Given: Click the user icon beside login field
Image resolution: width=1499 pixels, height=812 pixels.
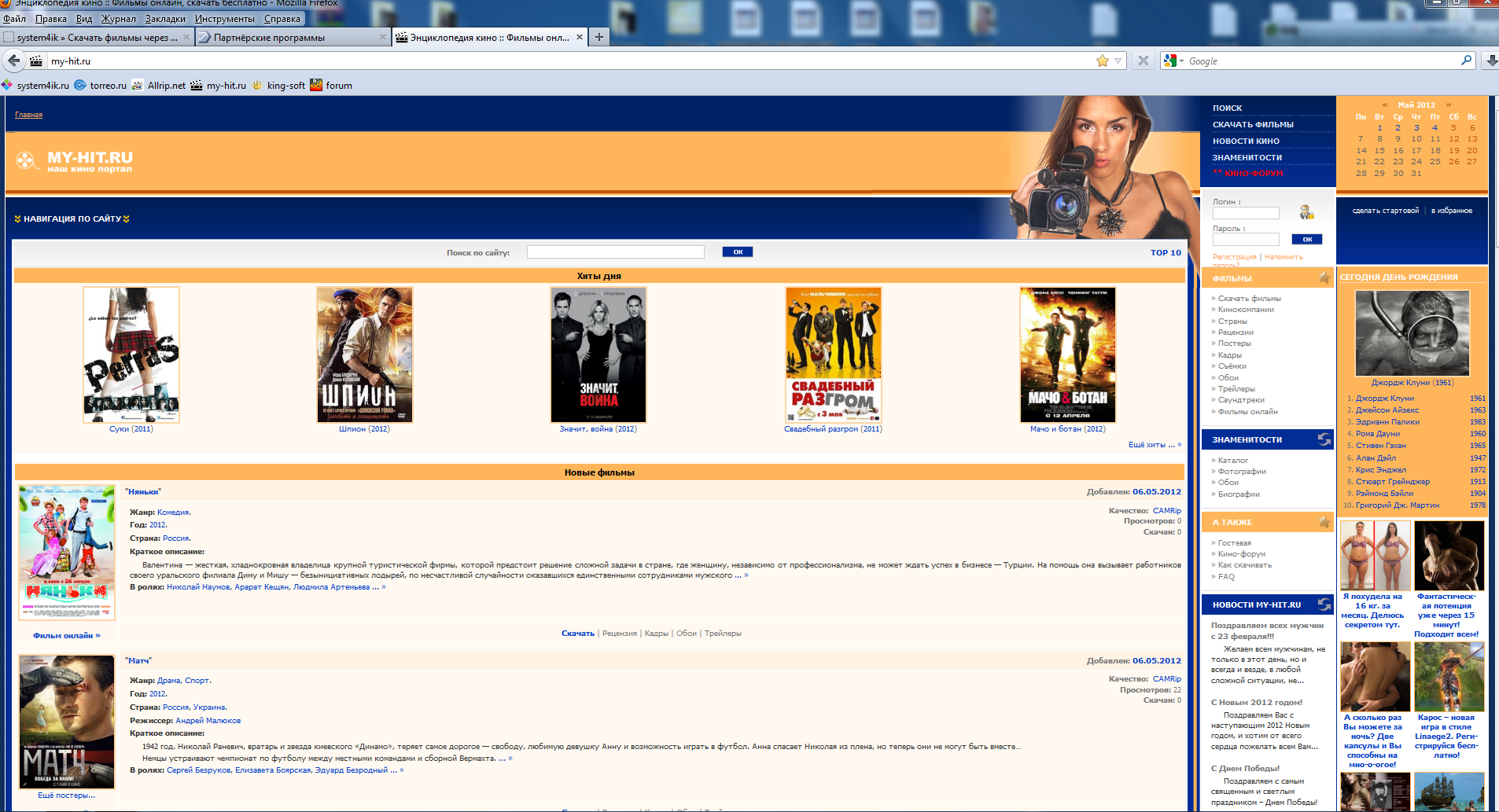Looking at the screenshot, I should [x=1306, y=212].
